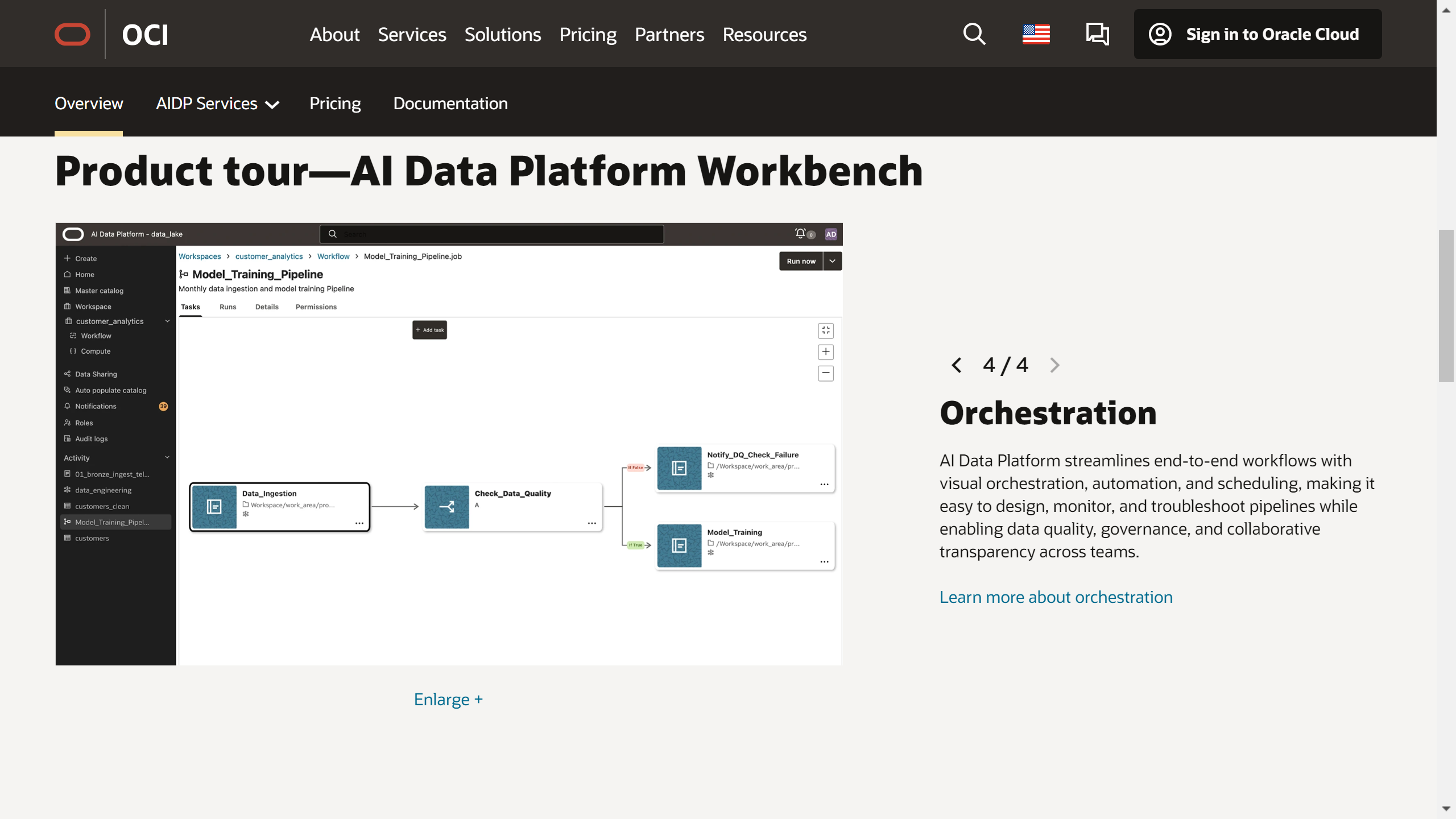Open the Run now split arrow
The image size is (1456, 819).
pos(833,261)
